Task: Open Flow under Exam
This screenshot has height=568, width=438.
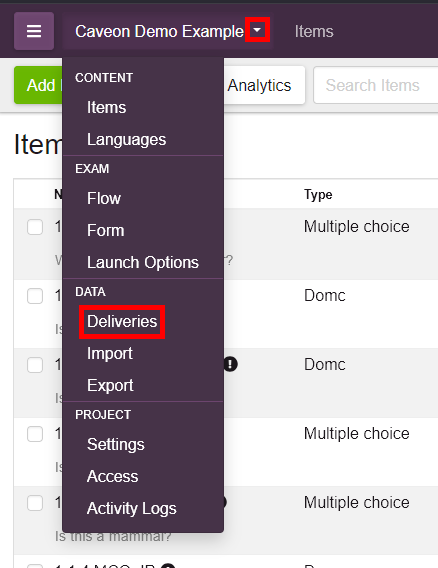Action: click(x=104, y=198)
